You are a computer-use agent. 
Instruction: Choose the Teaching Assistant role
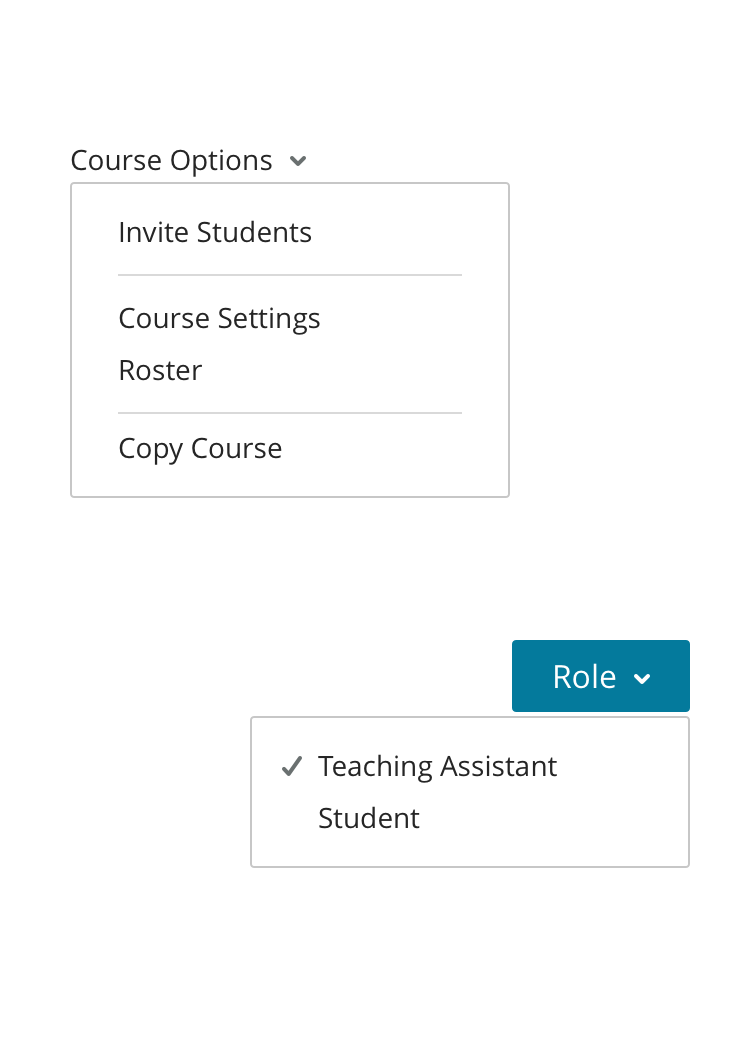[437, 767]
